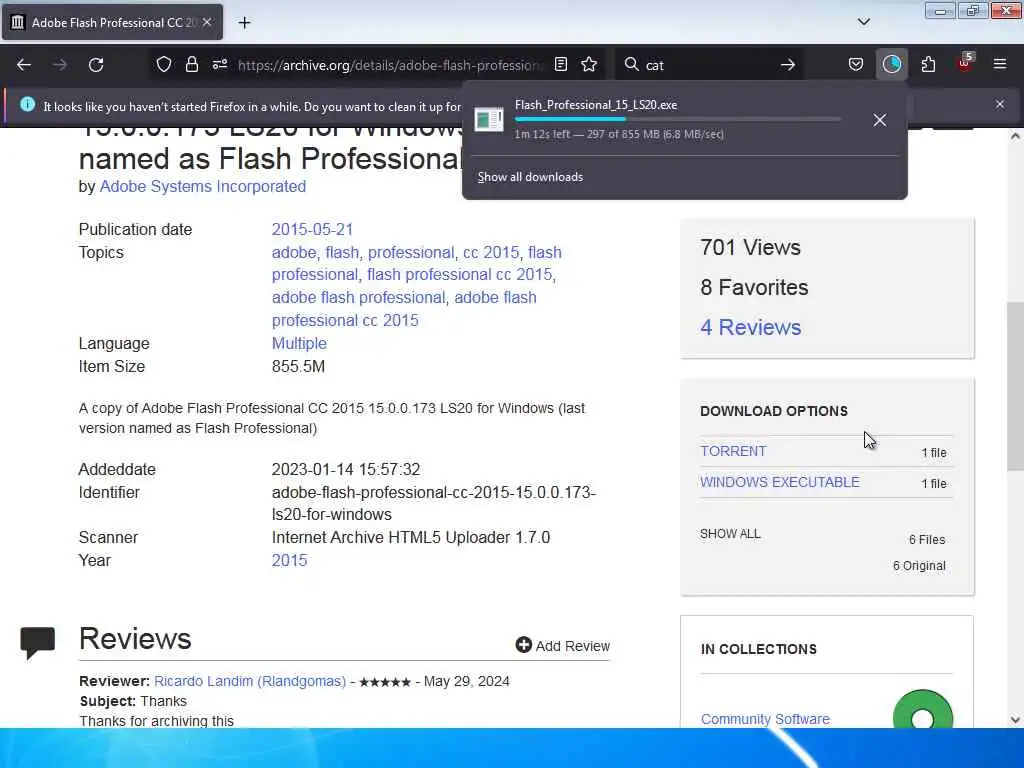Image resolution: width=1024 pixels, height=768 pixels.
Task: Toggle the downloads progress toolbar button
Action: [891, 65]
